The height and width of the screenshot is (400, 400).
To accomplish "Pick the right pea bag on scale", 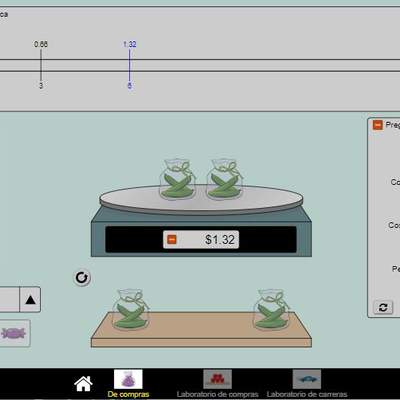I will click(x=224, y=179).
